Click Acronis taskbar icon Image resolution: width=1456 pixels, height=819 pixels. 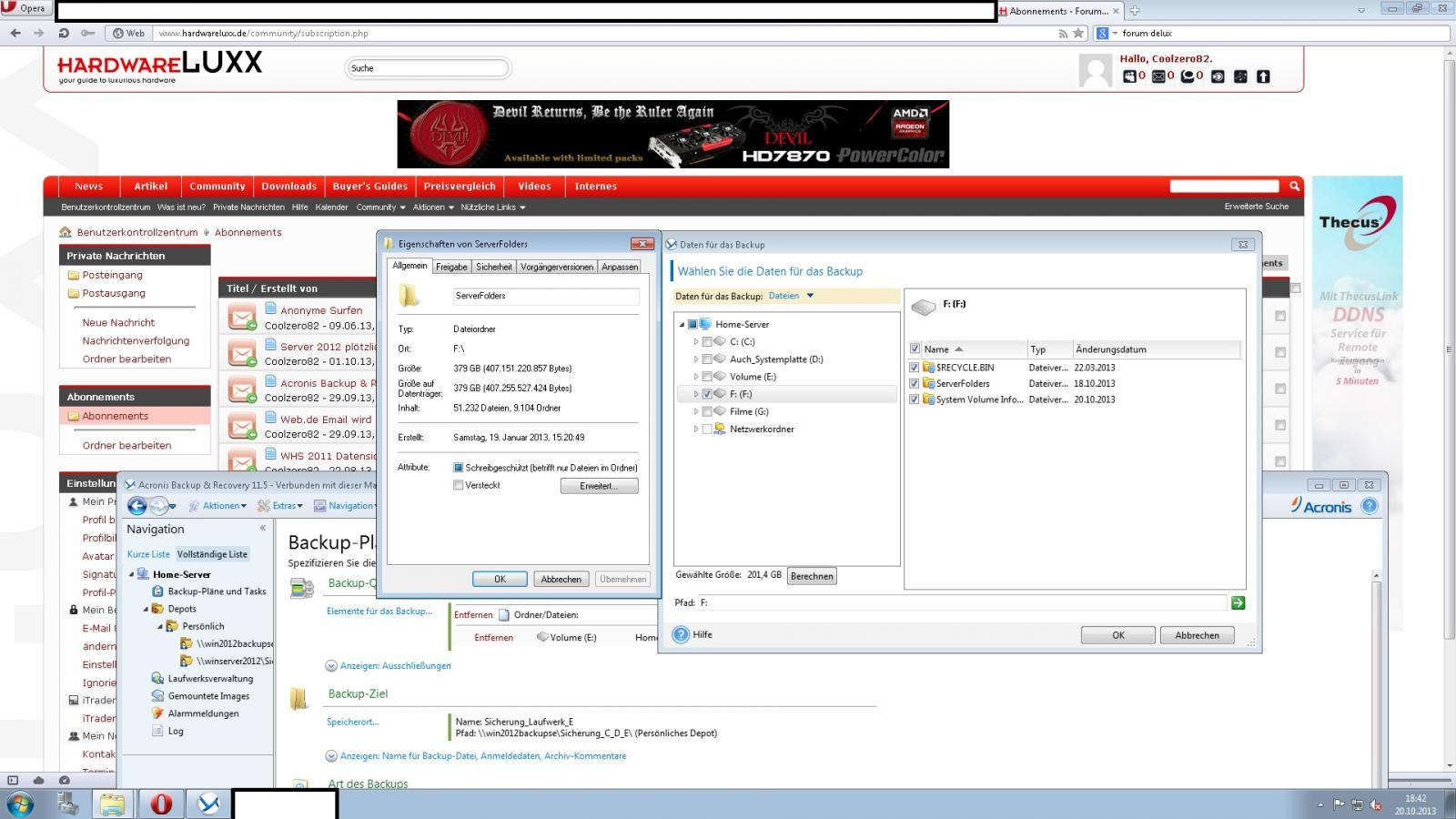point(208,804)
